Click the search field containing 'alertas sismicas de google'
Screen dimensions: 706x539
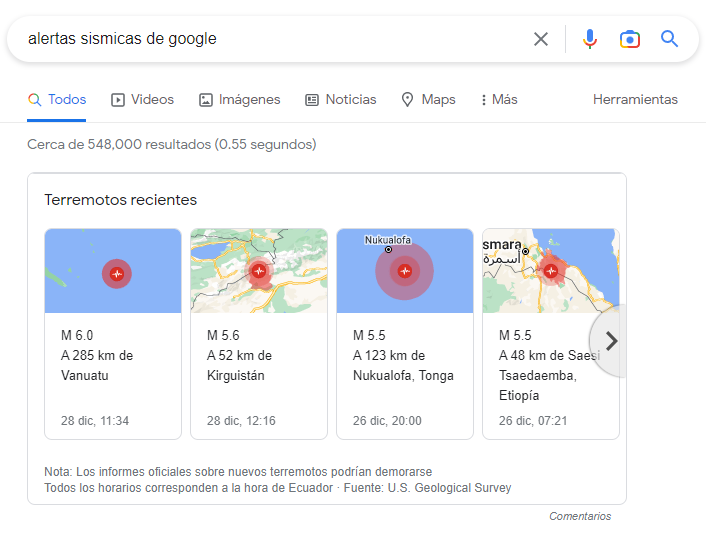[x=270, y=39]
